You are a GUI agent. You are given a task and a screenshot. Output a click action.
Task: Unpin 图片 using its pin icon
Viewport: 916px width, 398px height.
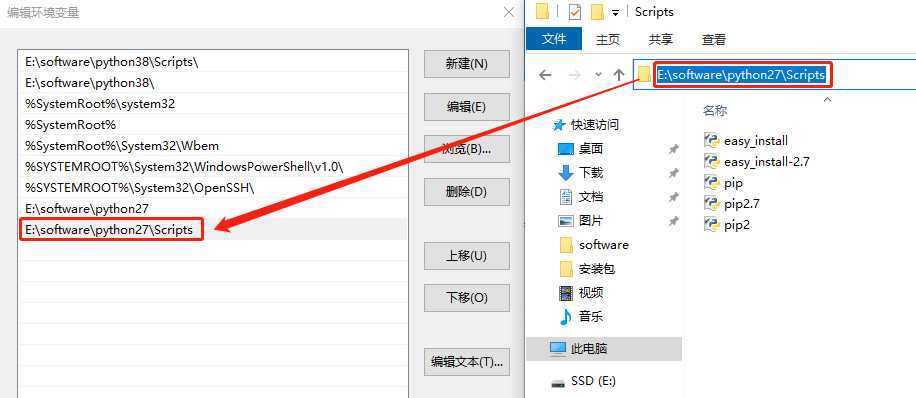pyautogui.click(x=674, y=221)
